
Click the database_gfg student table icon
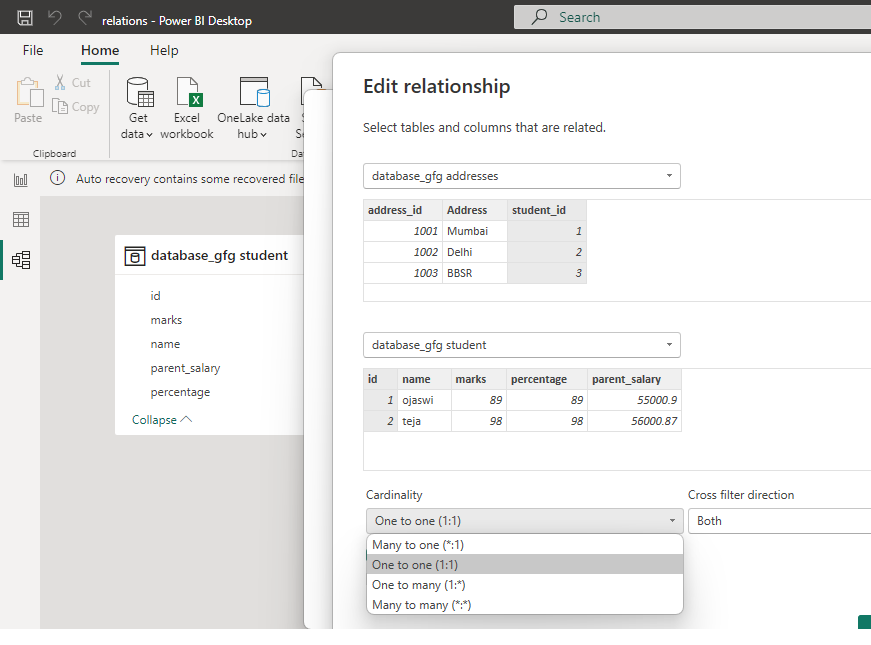click(x=134, y=256)
